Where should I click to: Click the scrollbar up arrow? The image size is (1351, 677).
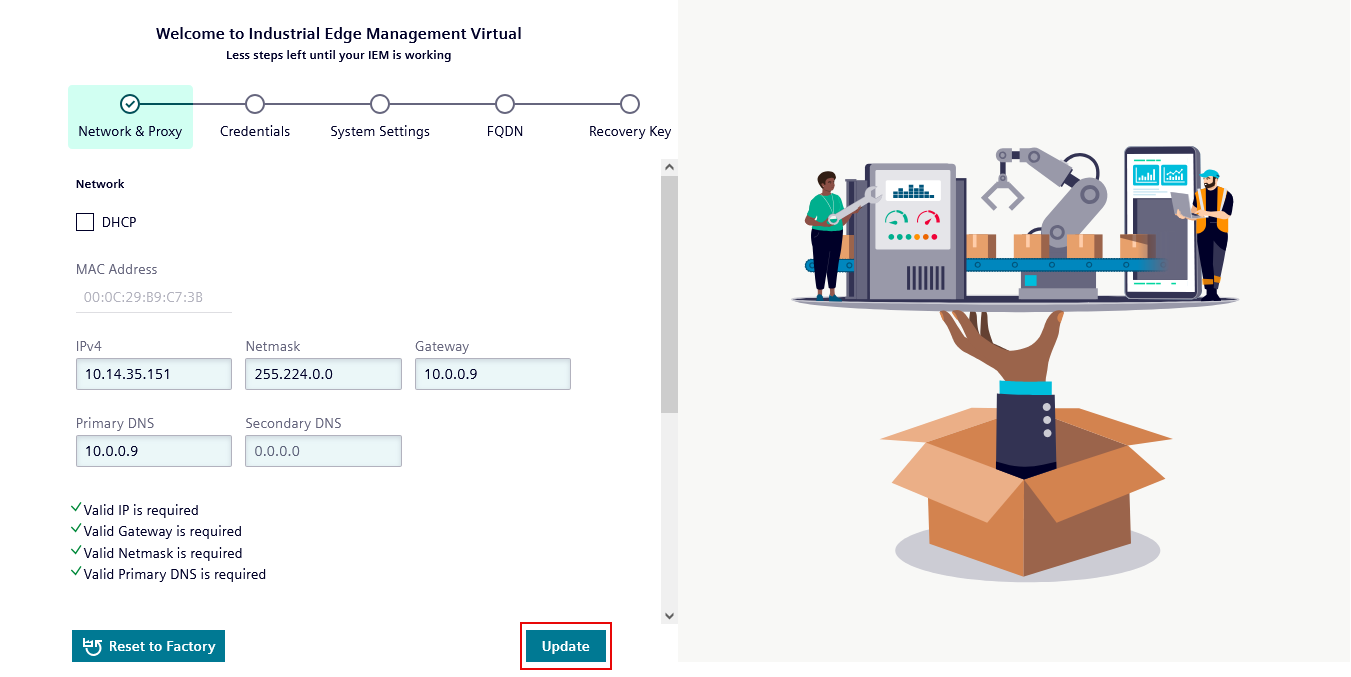pyautogui.click(x=668, y=166)
